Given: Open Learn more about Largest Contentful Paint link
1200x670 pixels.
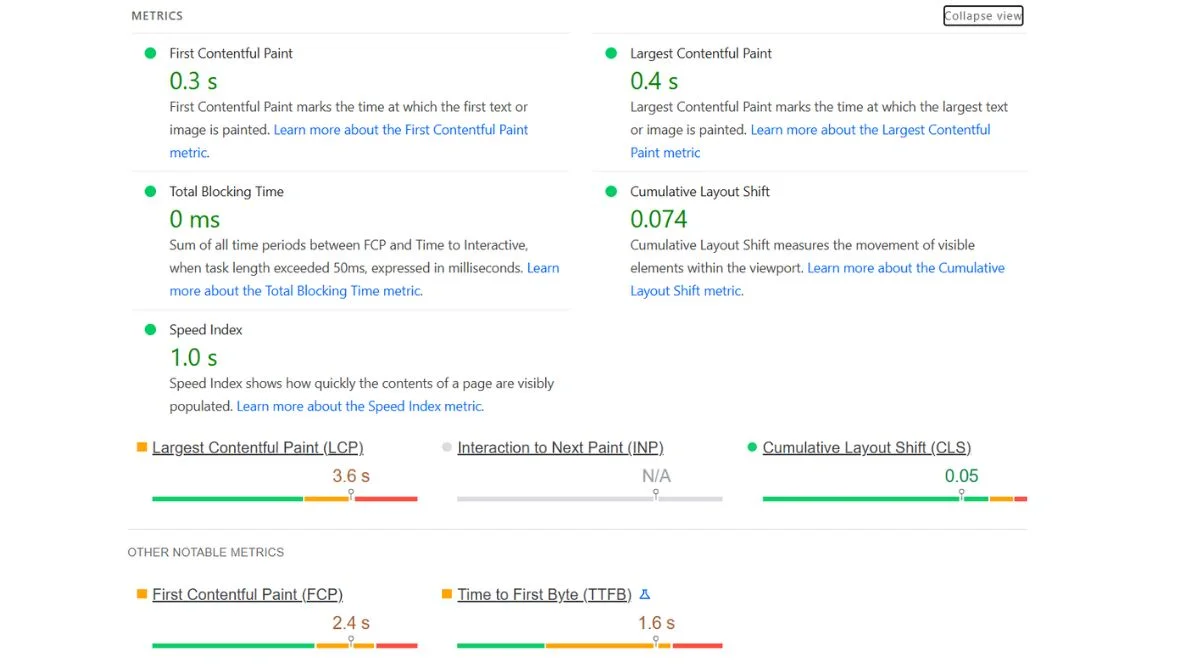Looking at the screenshot, I should tap(870, 130).
